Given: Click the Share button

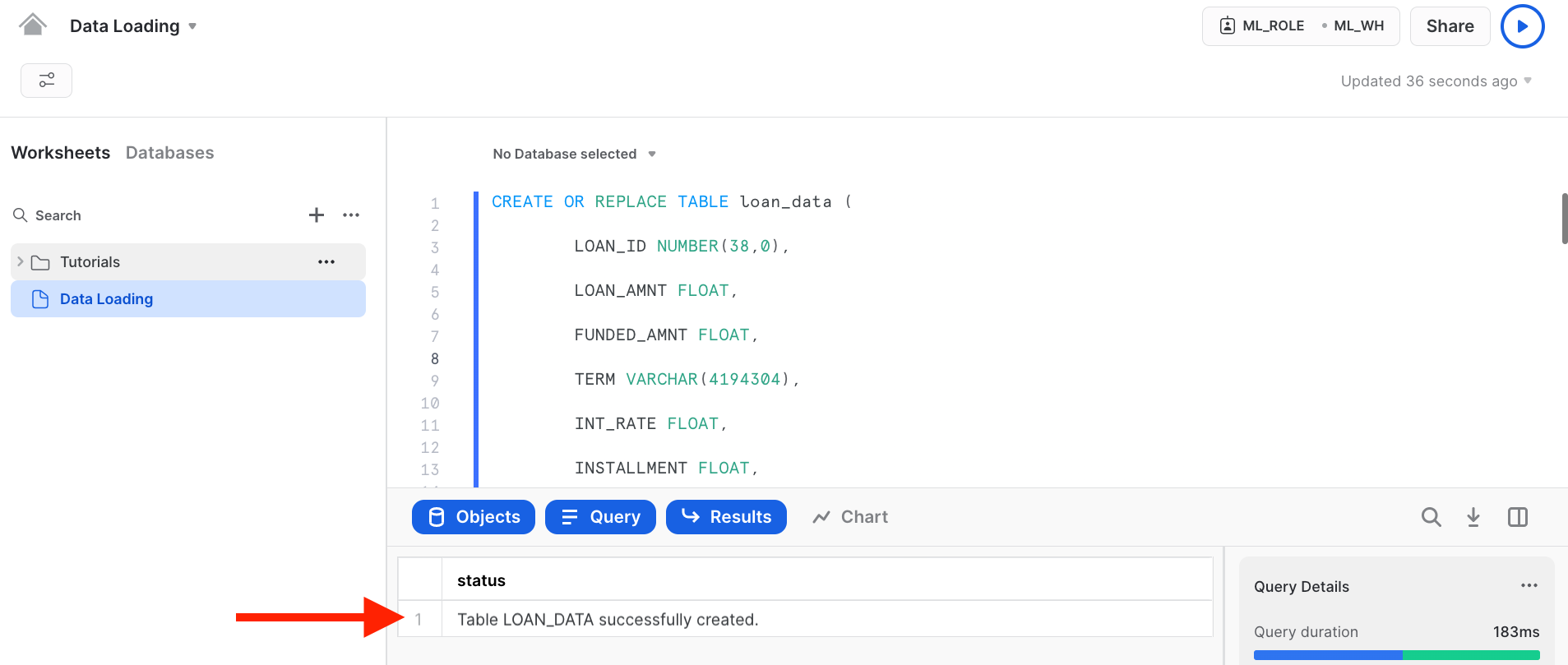Looking at the screenshot, I should pyautogui.click(x=1450, y=26).
